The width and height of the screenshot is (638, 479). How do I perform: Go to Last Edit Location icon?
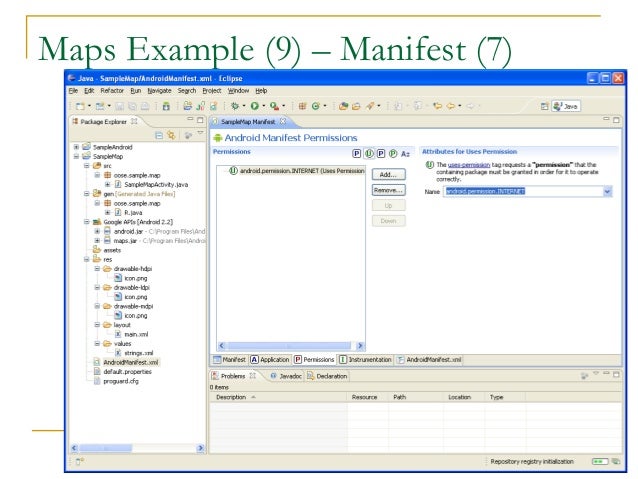point(437,106)
